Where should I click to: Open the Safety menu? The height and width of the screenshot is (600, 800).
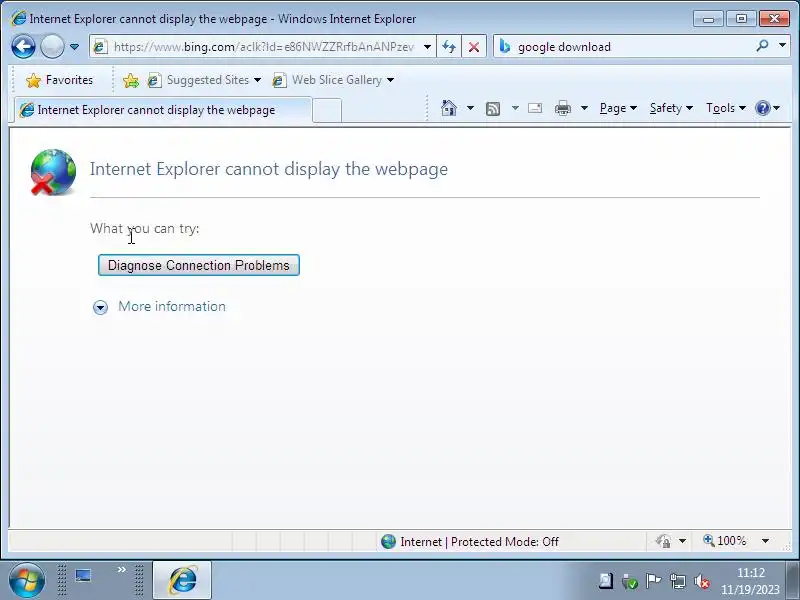tap(671, 108)
